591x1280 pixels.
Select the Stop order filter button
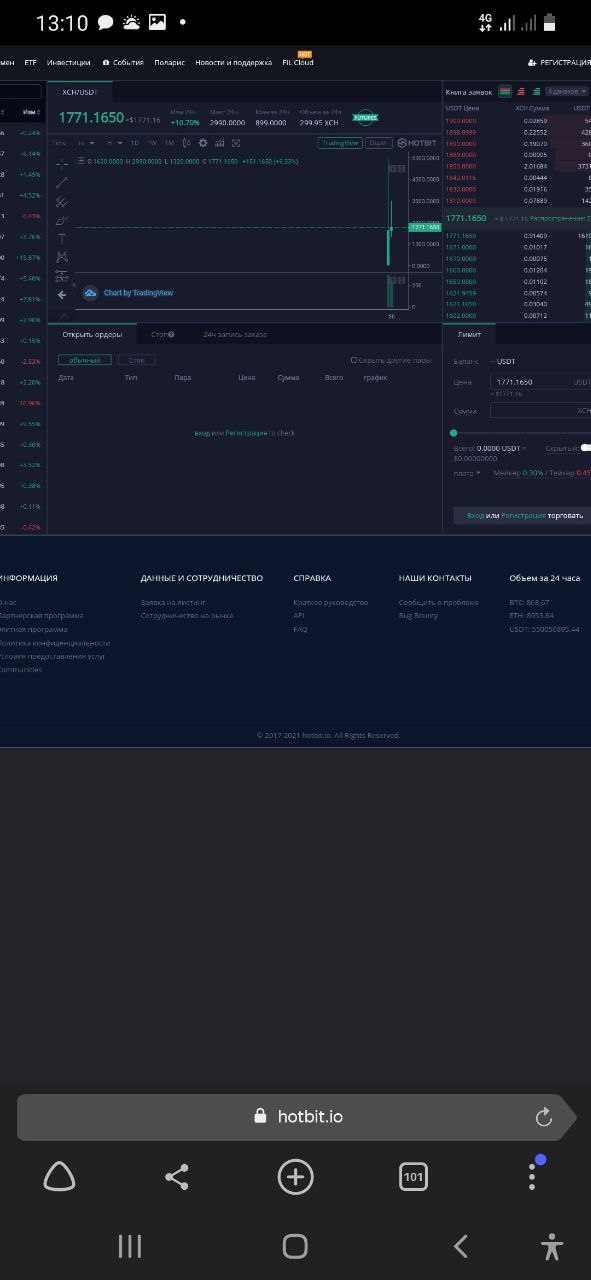pyautogui.click(x=137, y=360)
